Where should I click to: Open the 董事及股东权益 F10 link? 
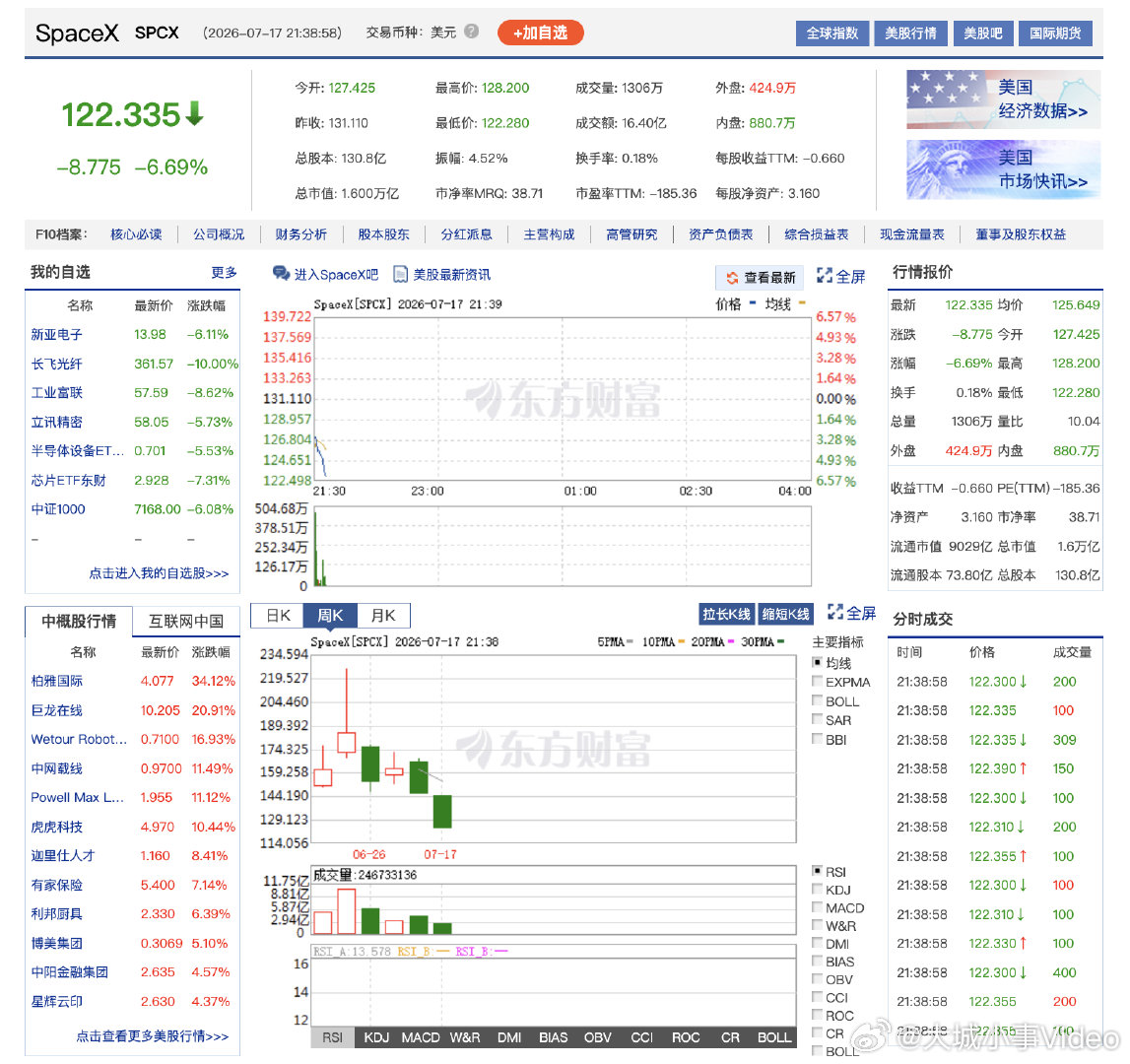coord(1021,234)
